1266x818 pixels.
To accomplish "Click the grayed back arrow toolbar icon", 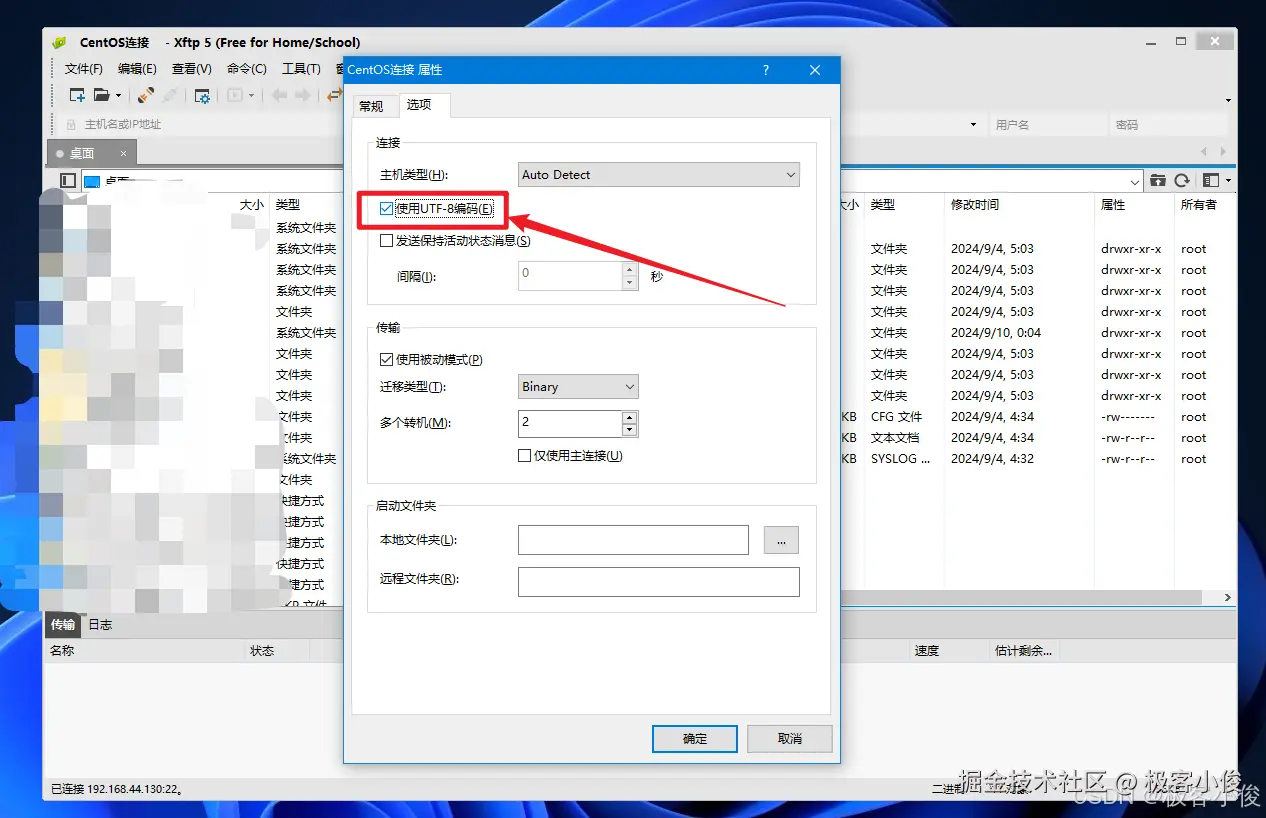I will [279, 96].
